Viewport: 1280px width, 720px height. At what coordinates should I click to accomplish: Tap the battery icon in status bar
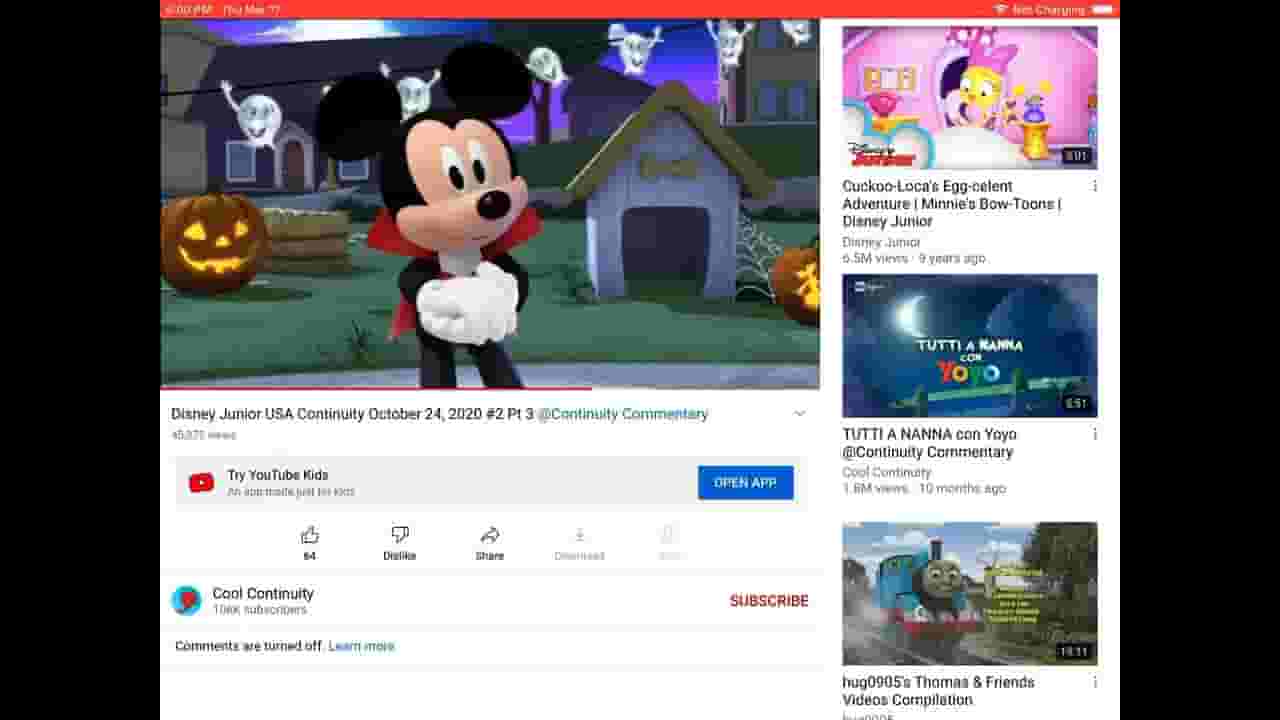tap(1103, 9)
